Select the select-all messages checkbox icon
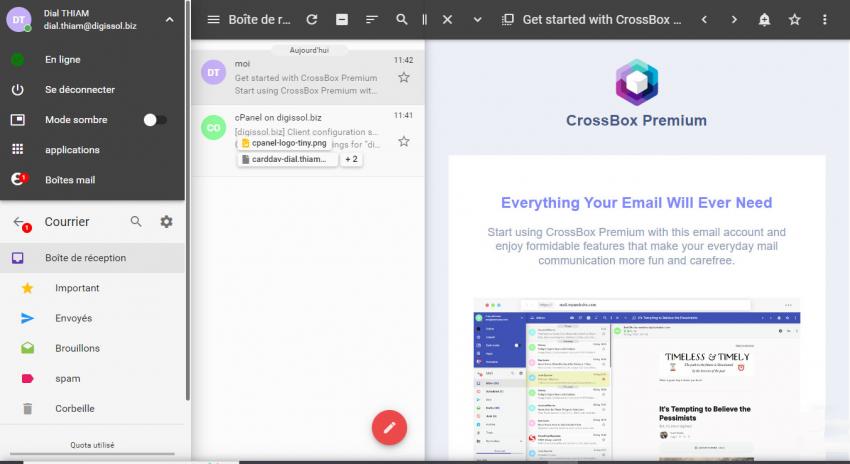850x464 pixels. click(x=342, y=20)
